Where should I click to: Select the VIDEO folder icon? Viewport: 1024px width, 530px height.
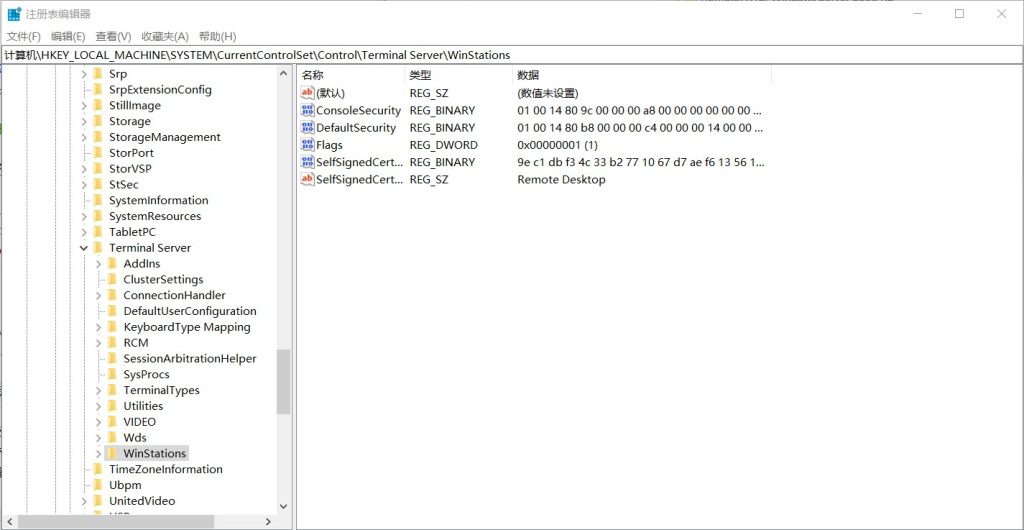click(112, 422)
